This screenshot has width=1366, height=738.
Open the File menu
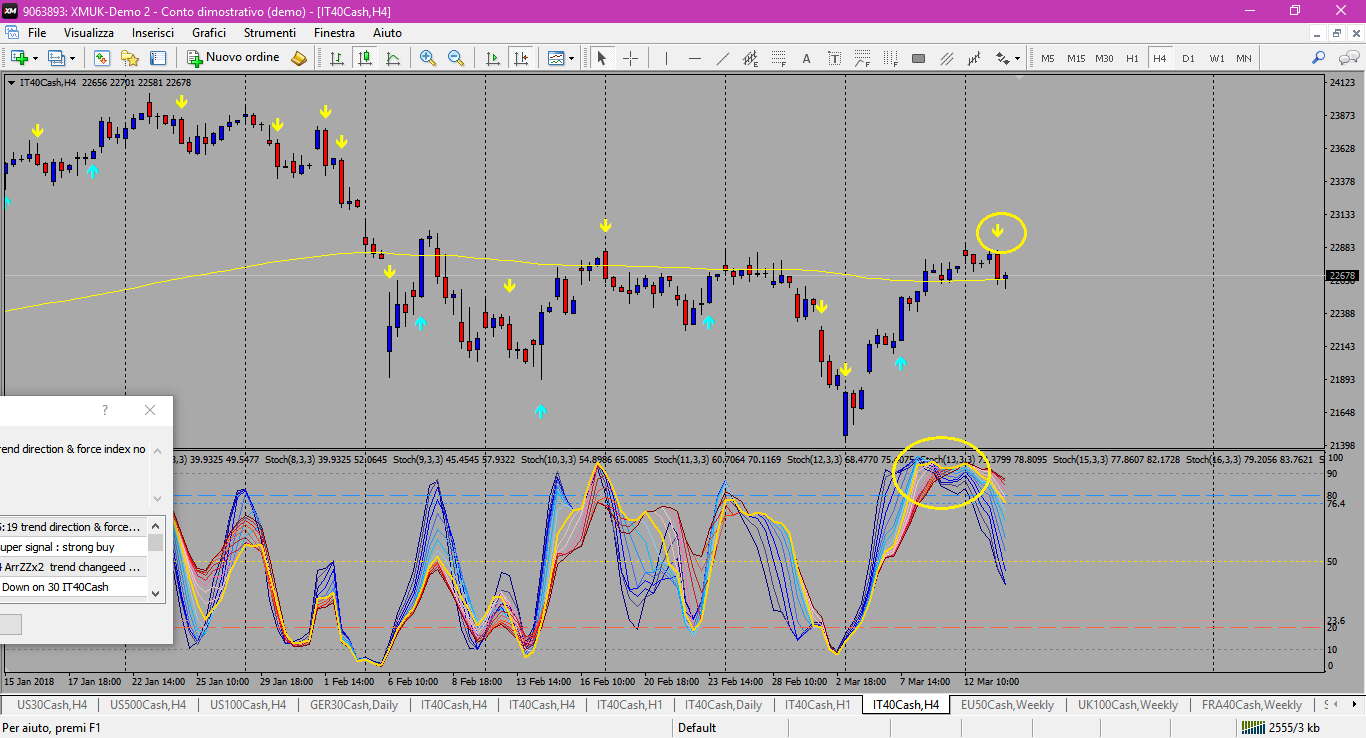(37, 33)
